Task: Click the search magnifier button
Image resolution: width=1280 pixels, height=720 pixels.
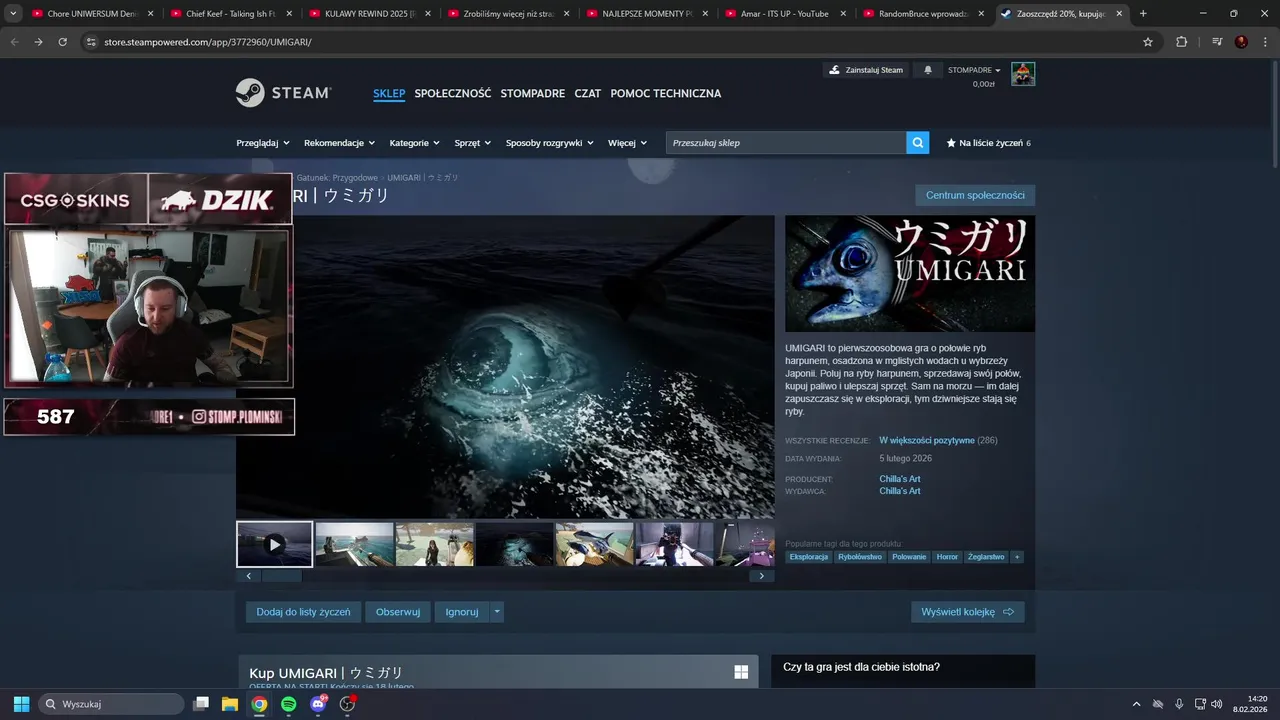Action: pyautogui.click(x=918, y=143)
